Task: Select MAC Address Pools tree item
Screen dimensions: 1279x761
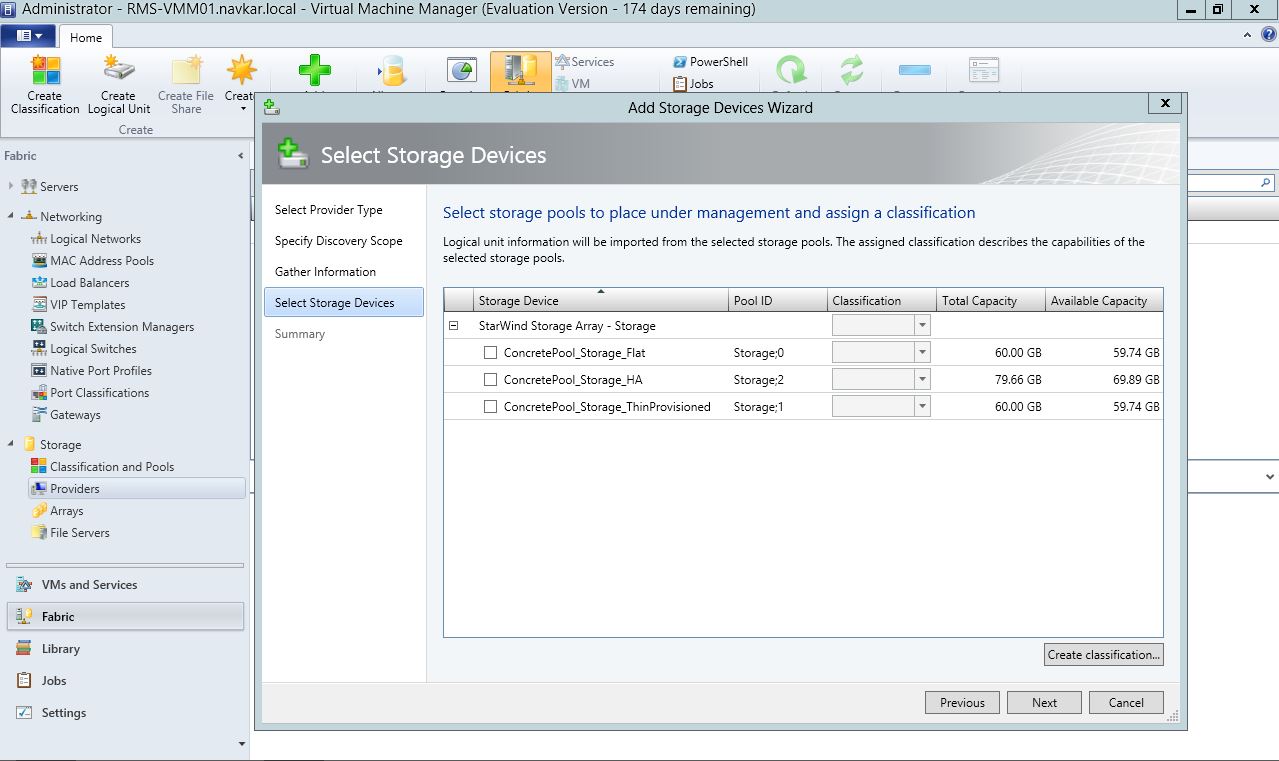Action: point(102,261)
